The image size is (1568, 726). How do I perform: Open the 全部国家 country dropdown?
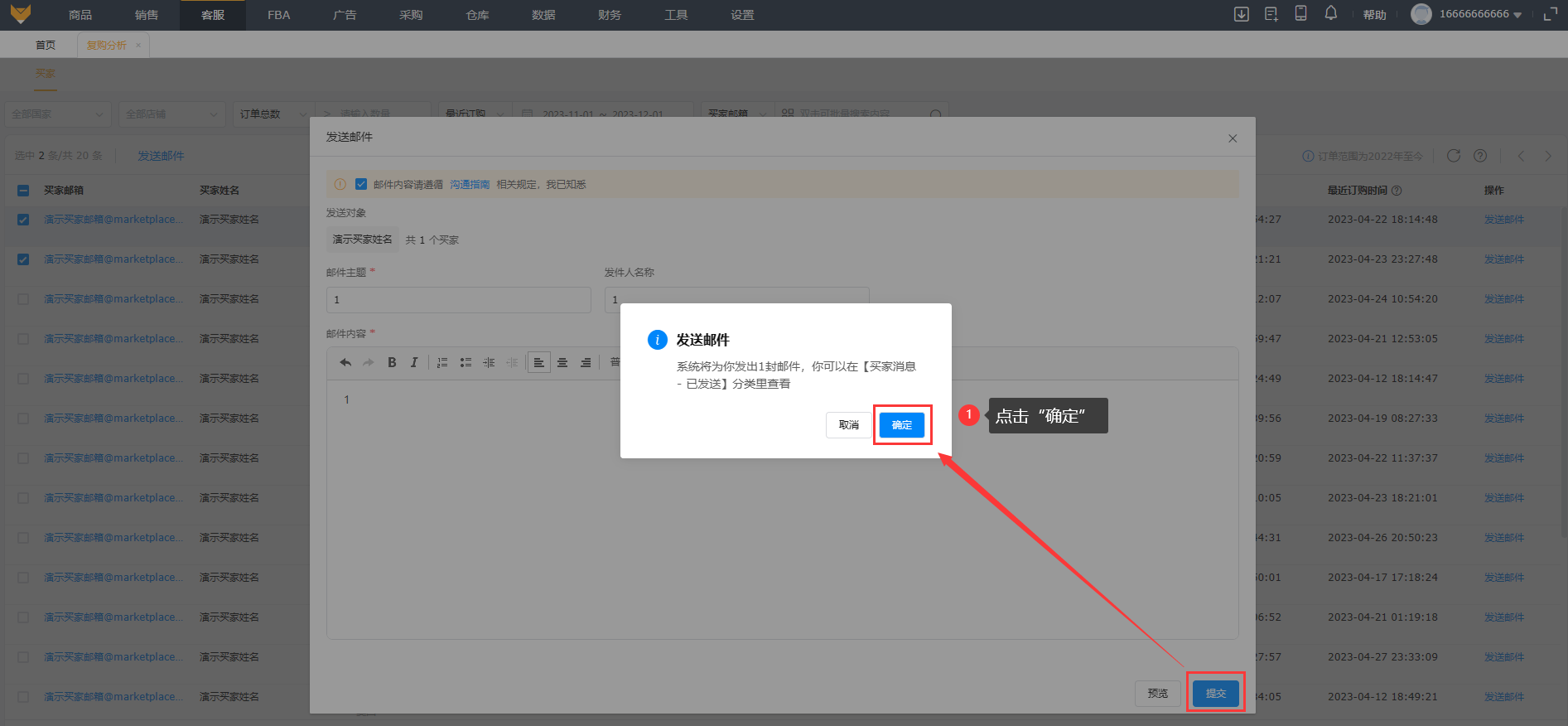point(57,114)
